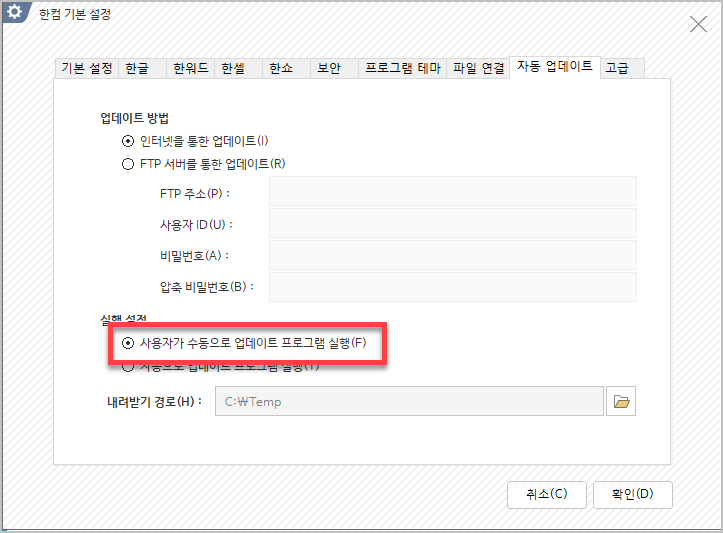
Task: Select 인터넷을 통한 업데이트 radio button
Action: pos(128,141)
